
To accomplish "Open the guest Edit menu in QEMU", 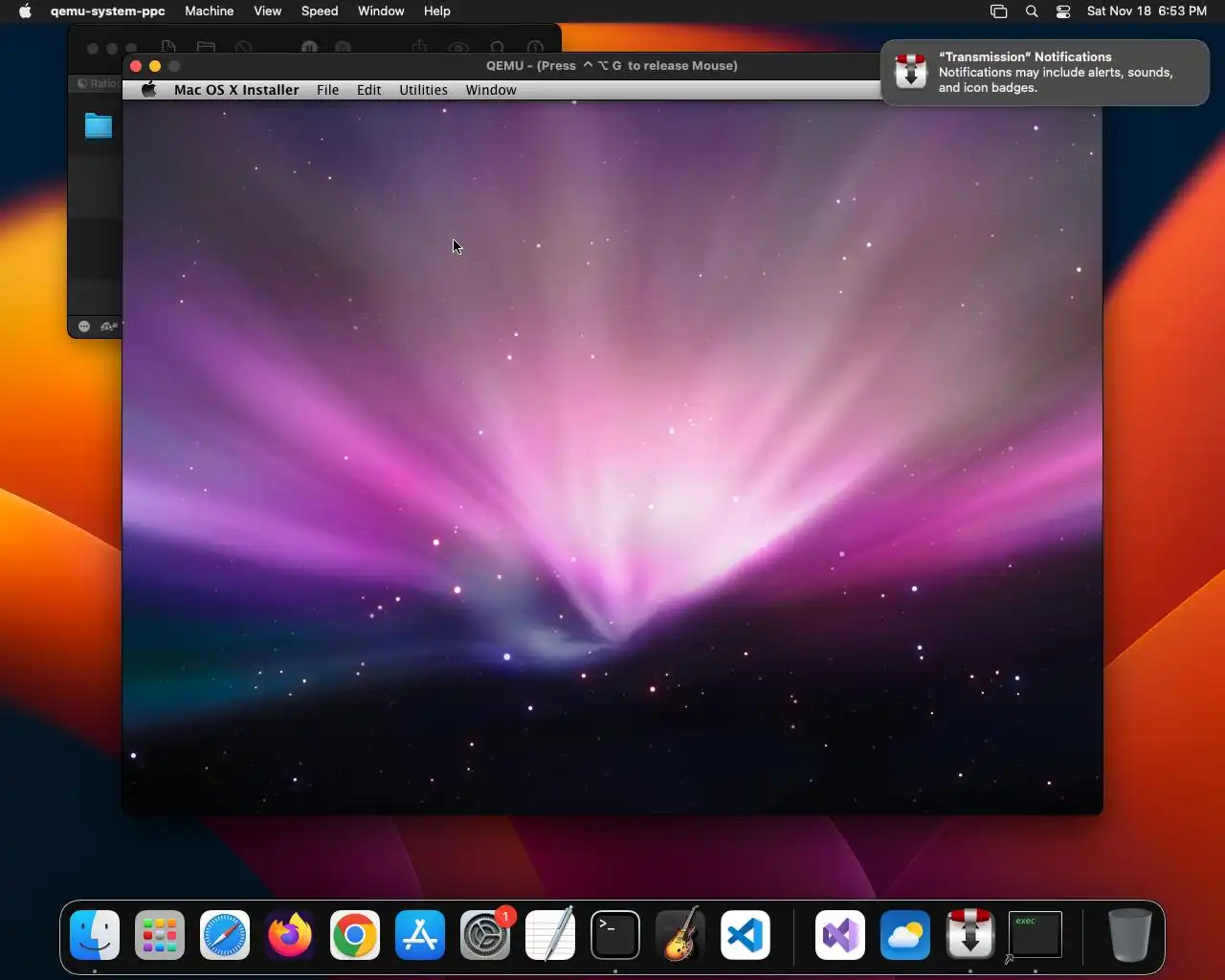I will 369,90.
